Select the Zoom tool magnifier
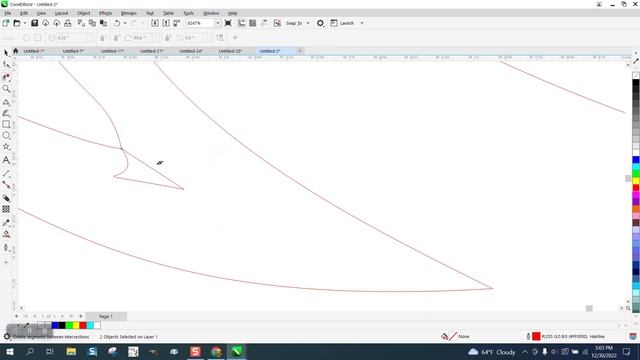The image size is (640, 360). pyautogui.click(x=6, y=89)
